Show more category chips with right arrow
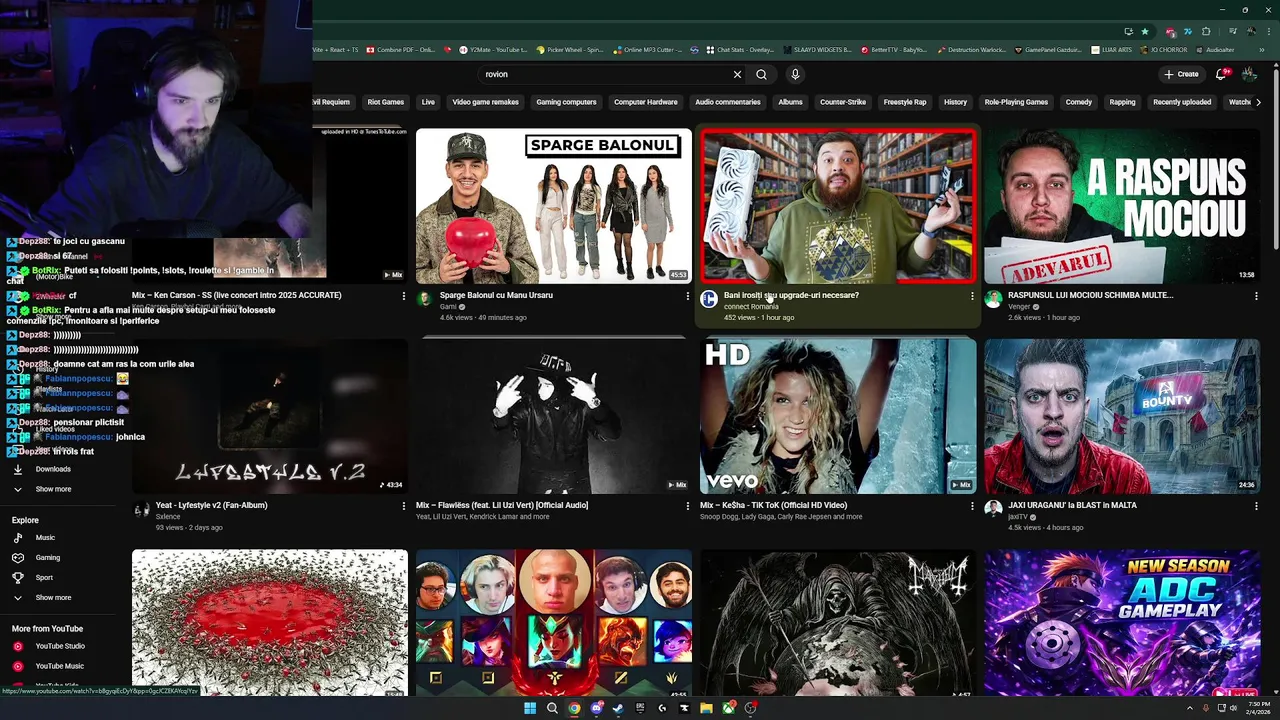The image size is (1280, 720). [1258, 102]
